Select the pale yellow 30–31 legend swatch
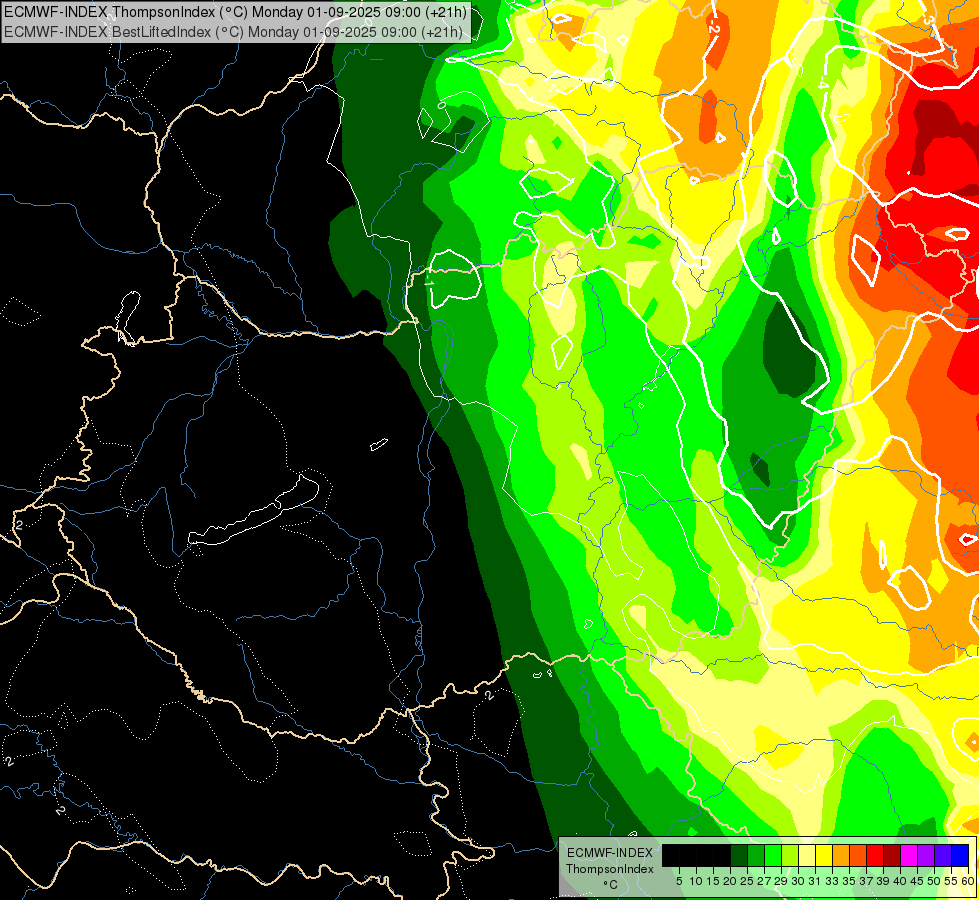979x900 pixels. pos(807,855)
